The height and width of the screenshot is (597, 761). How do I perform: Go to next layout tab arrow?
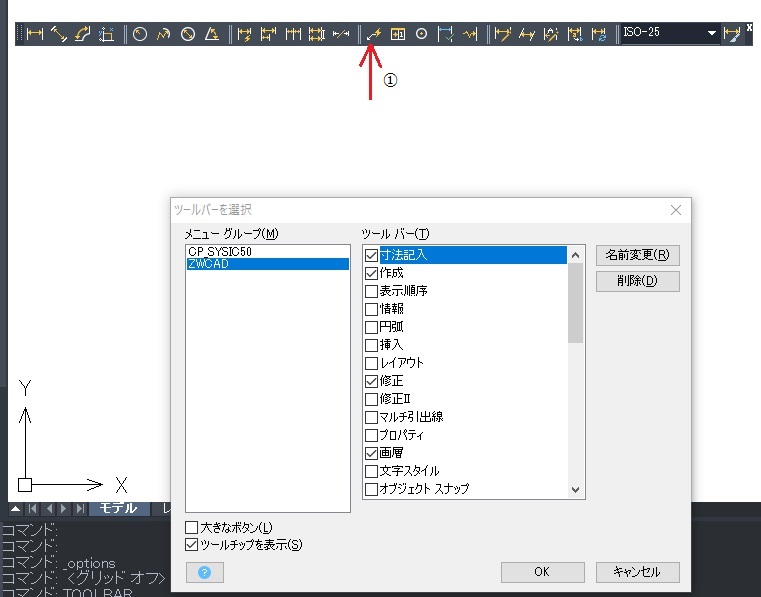click(x=64, y=509)
